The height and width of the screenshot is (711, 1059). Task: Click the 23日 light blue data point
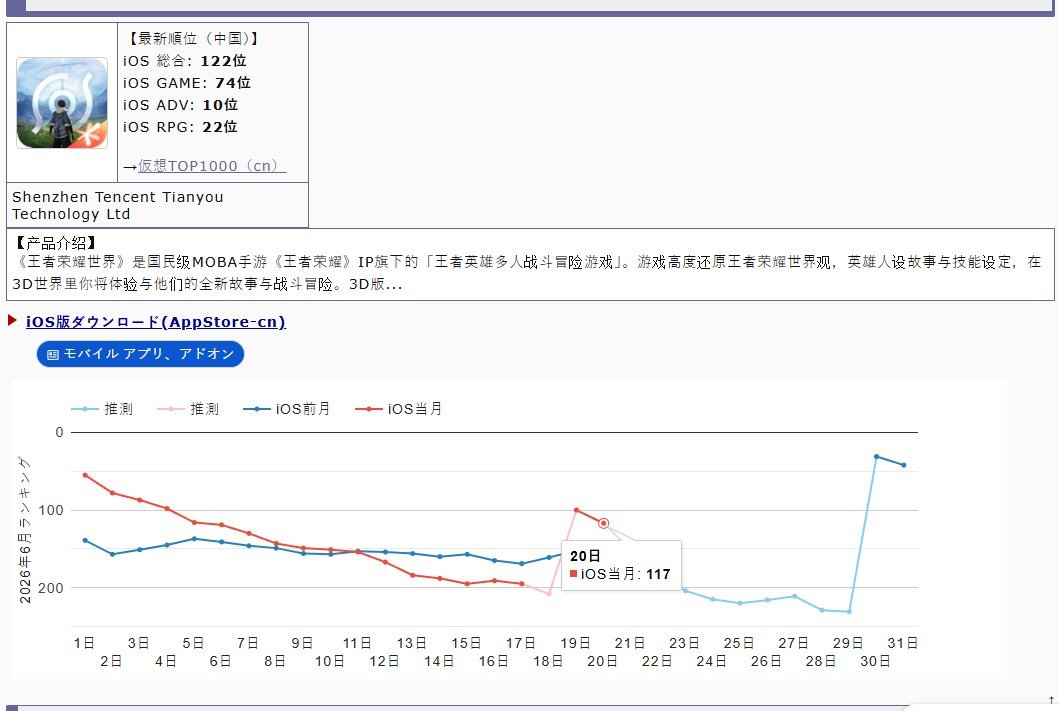685,590
